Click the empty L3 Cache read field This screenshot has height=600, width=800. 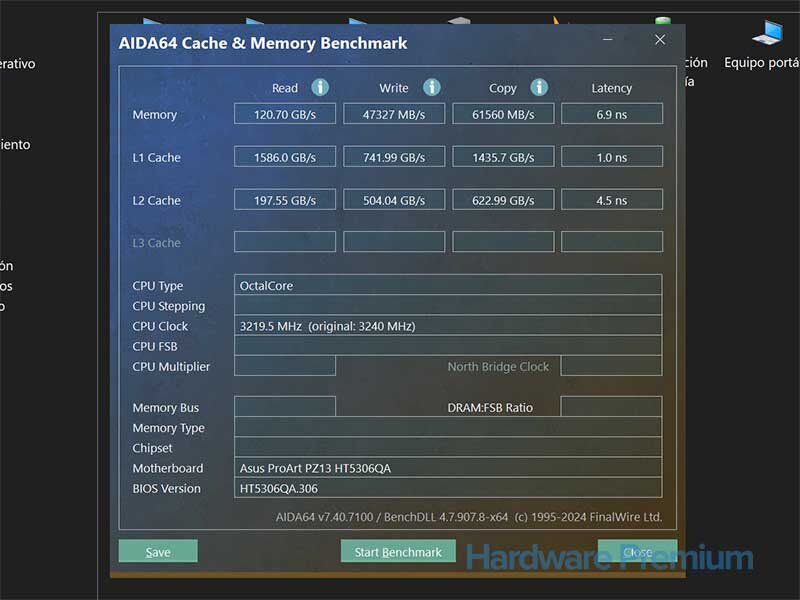coord(285,242)
